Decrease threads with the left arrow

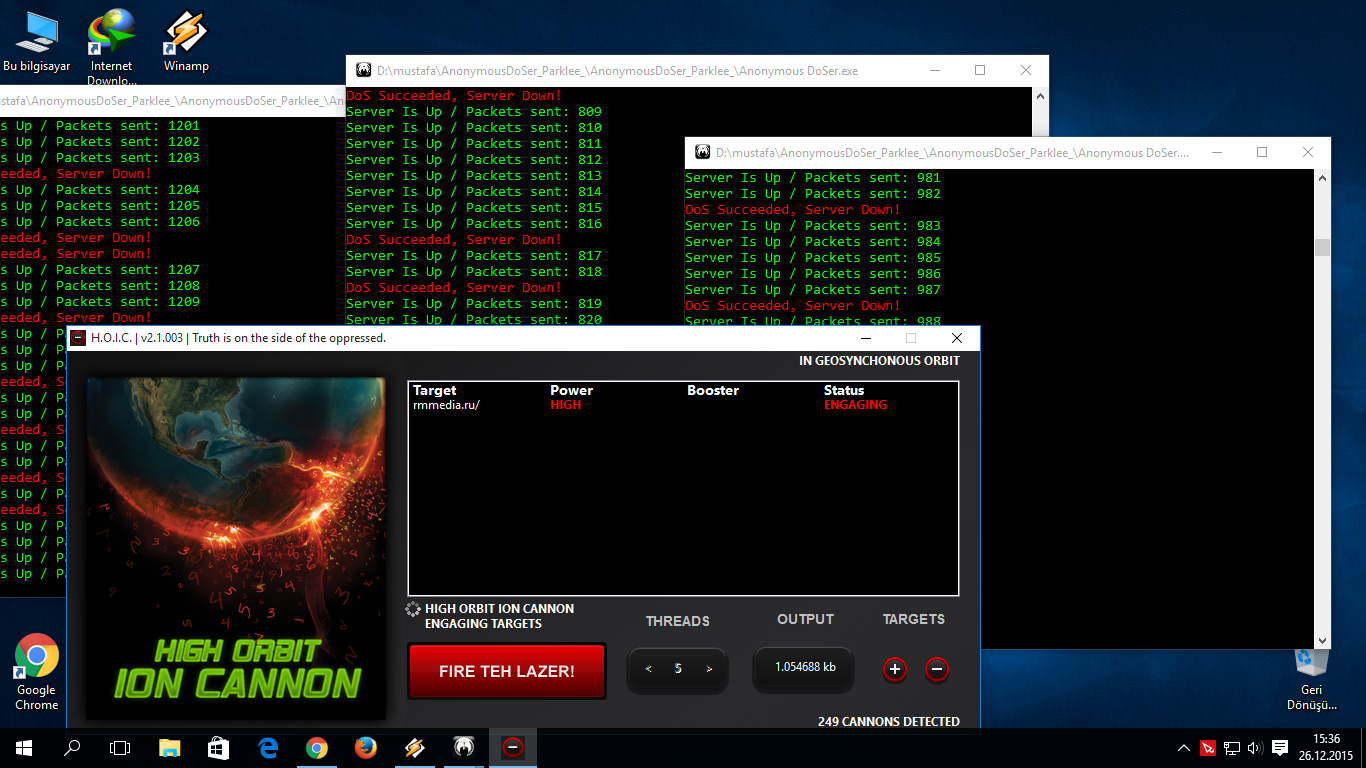(x=649, y=669)
